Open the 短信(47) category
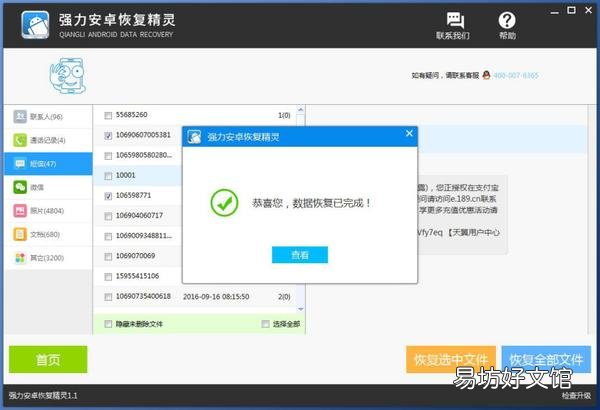This screenshot has width=600, height=410. point(48,163)
